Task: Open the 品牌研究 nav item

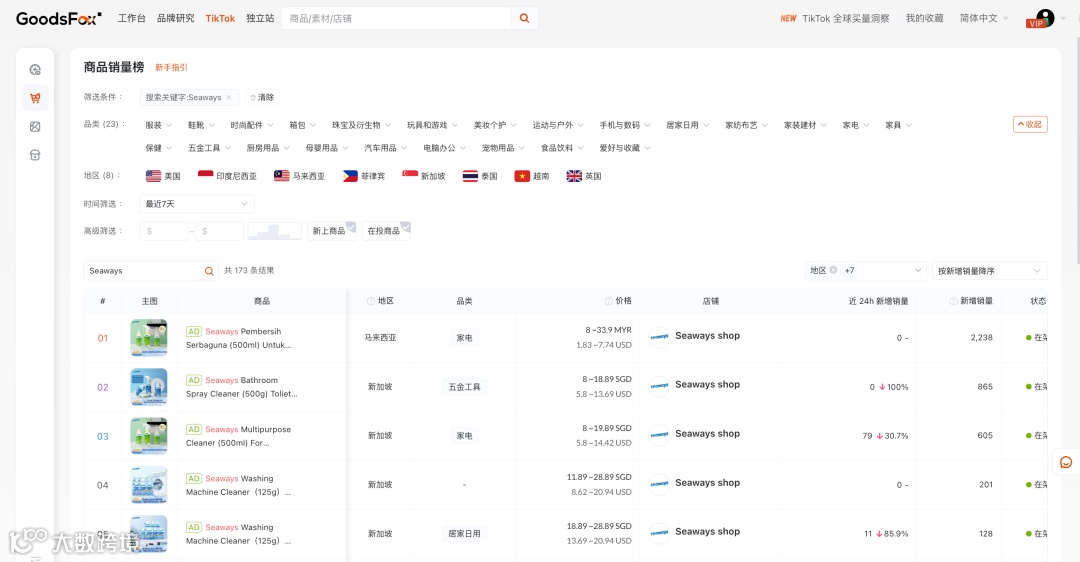Action: [x=176, y=19]
